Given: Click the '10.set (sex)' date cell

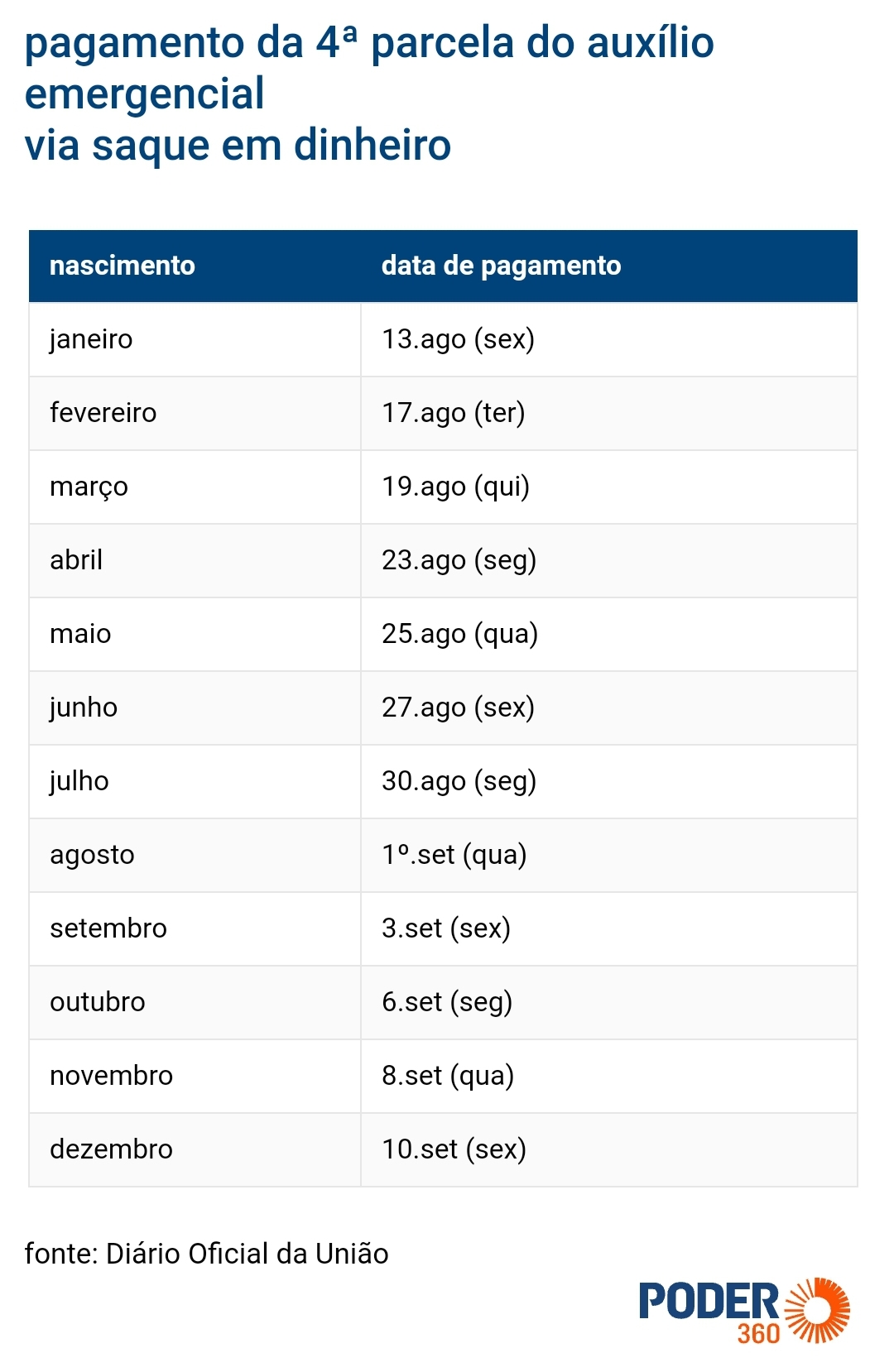Looking at the screenshot, I should (609, 1149).
